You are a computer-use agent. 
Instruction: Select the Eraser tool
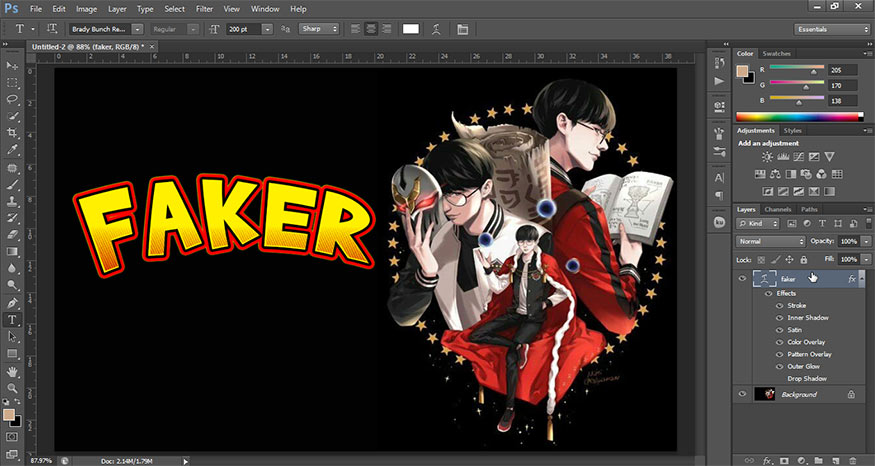click(12, 234)
